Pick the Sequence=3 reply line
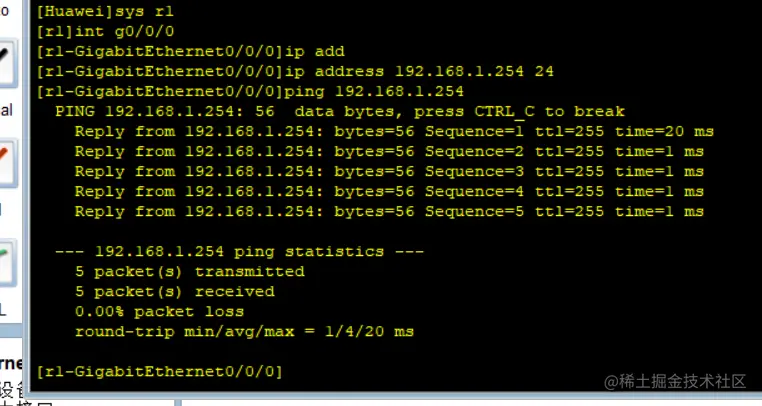 (x=389, y=172)
